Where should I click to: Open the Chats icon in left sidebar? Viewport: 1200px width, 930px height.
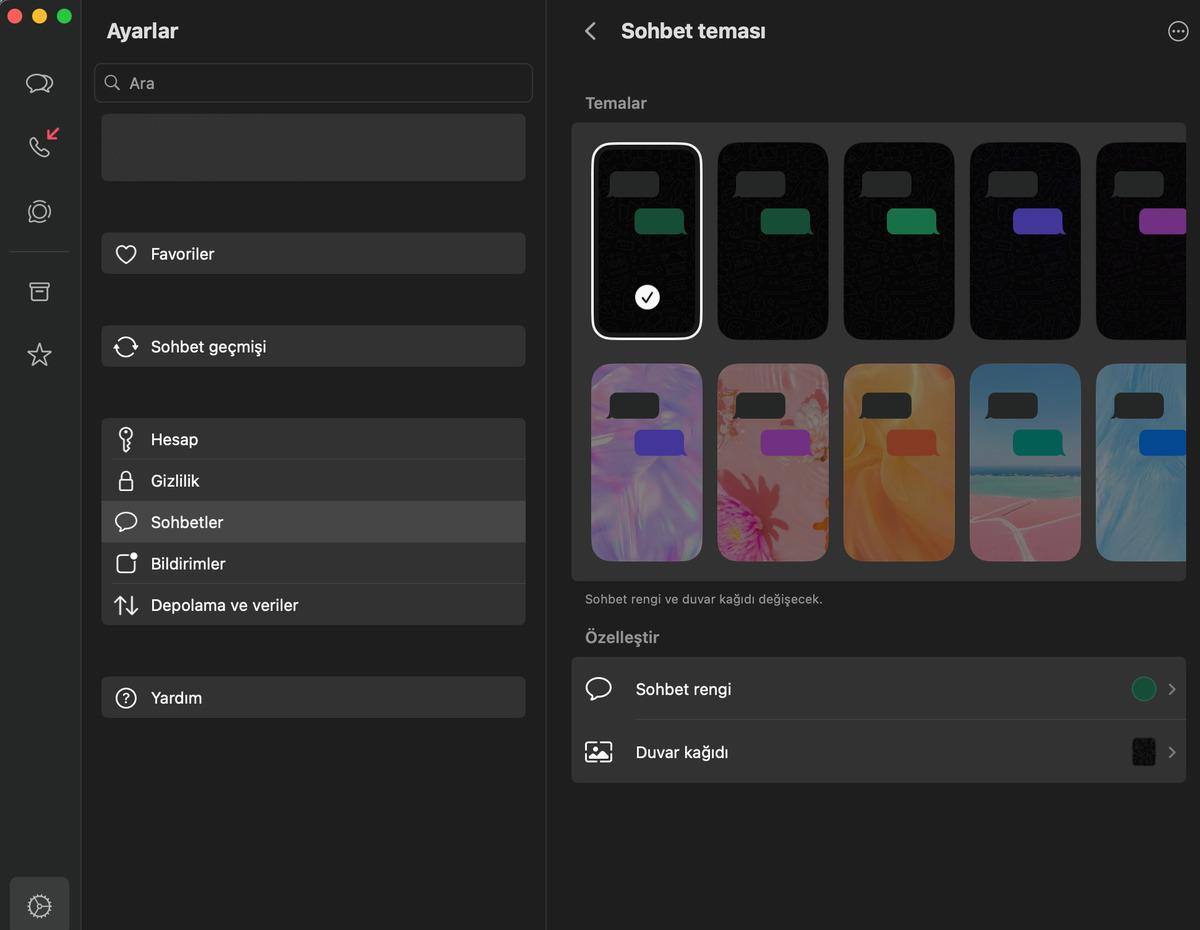pos(39,84)
